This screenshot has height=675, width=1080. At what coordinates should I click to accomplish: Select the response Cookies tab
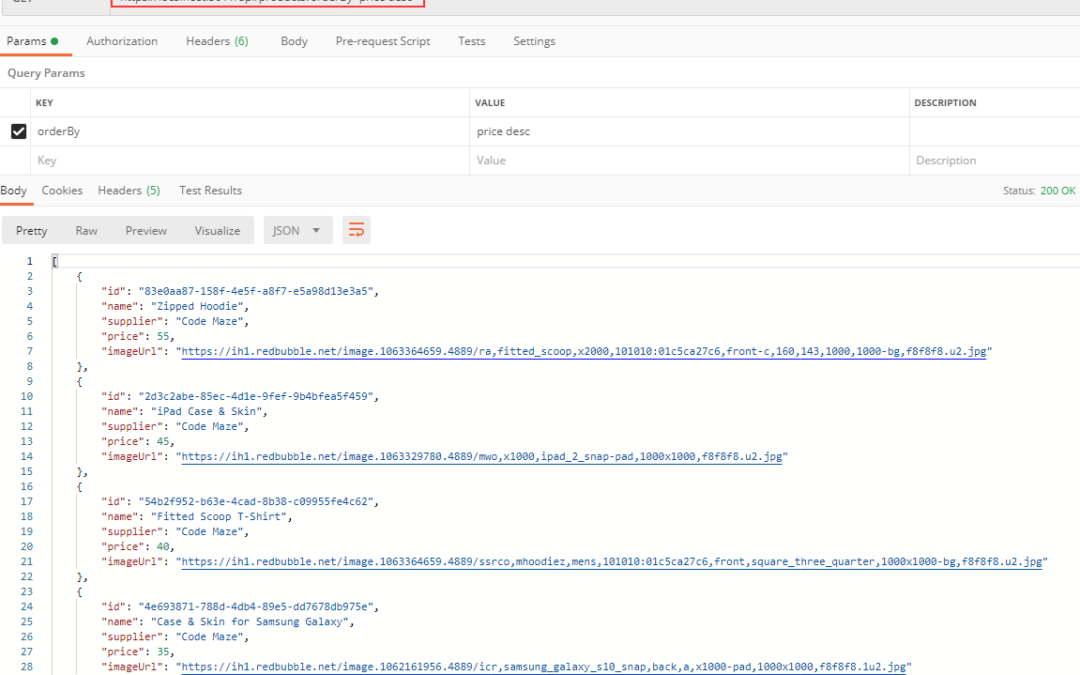(62, 190)
